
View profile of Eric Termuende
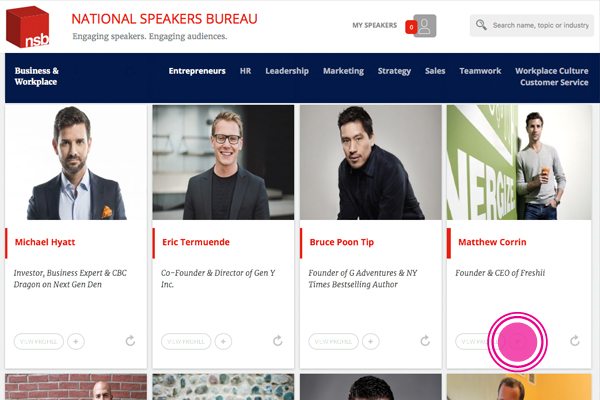[x=186, y=341]
